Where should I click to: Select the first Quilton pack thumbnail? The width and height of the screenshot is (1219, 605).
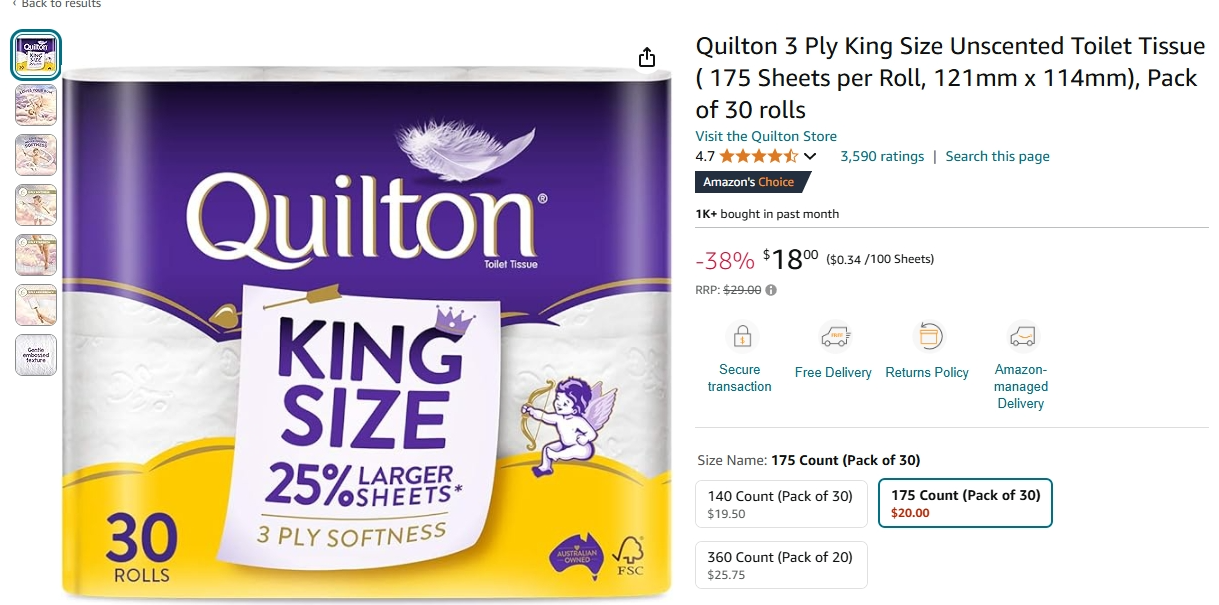coord(36,55)
